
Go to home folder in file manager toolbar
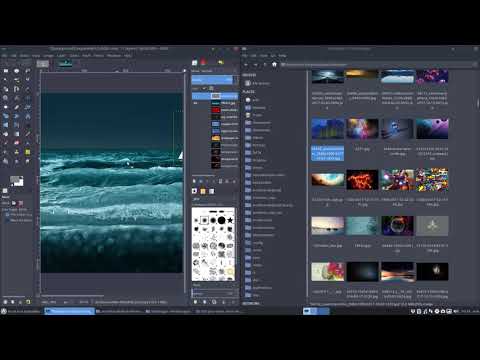[x=274, y=64]
